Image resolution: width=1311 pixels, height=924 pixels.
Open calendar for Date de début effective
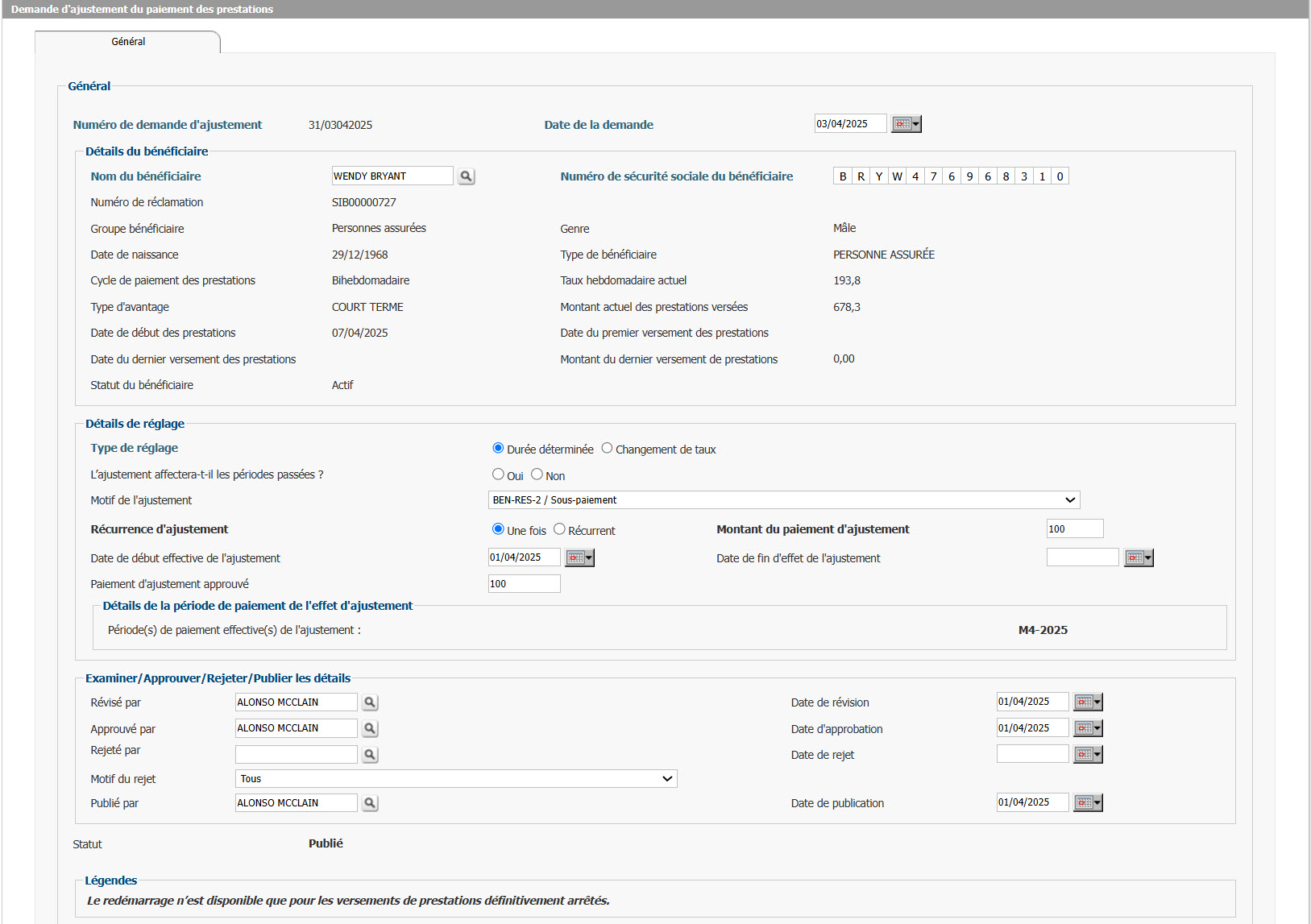click(x=579, y=557)
